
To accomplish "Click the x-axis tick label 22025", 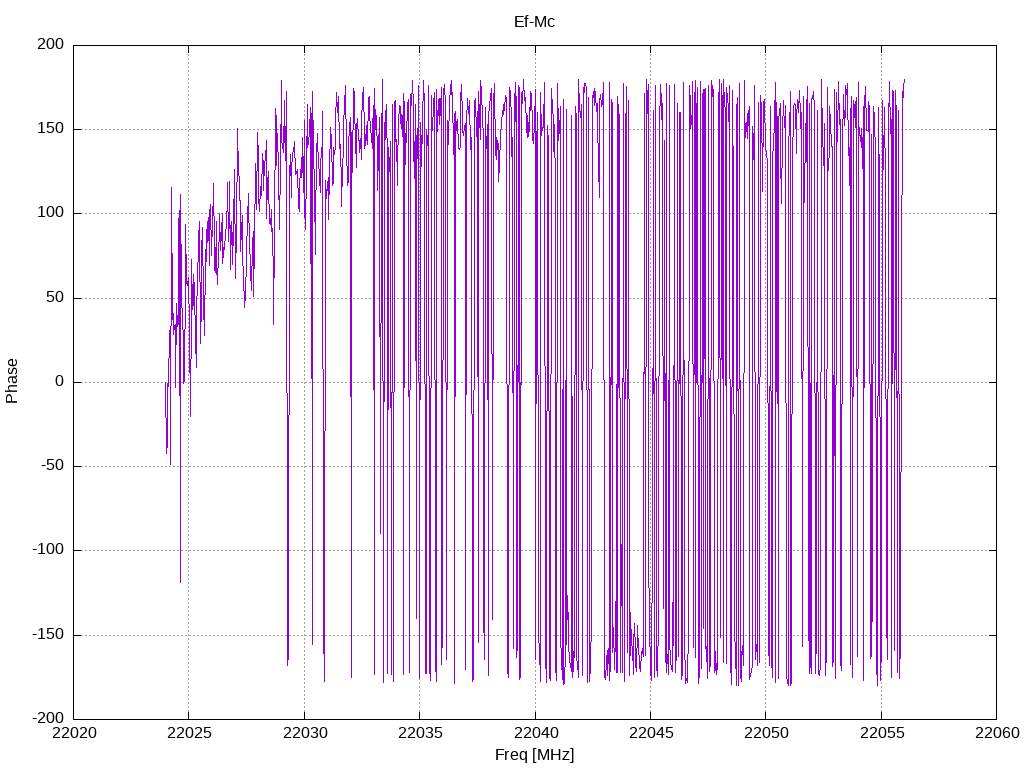I will point(189,733).
